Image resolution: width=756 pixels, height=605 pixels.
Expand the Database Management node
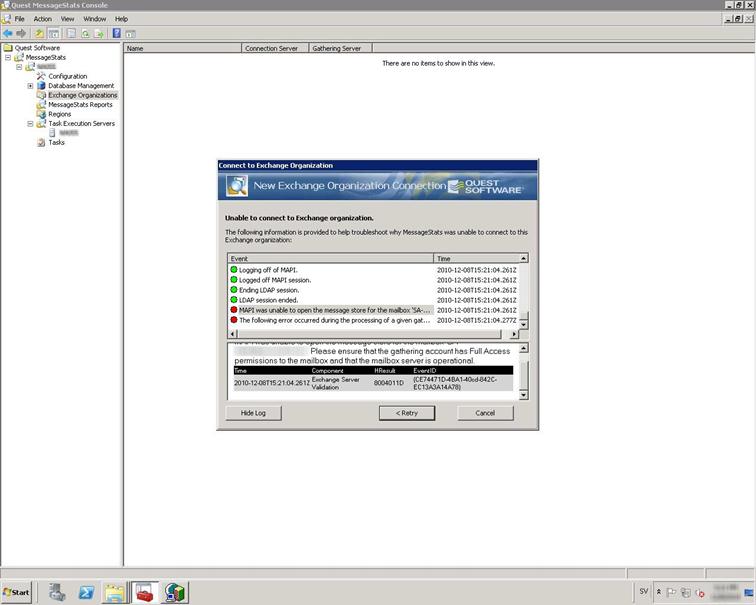click(30, 85)
